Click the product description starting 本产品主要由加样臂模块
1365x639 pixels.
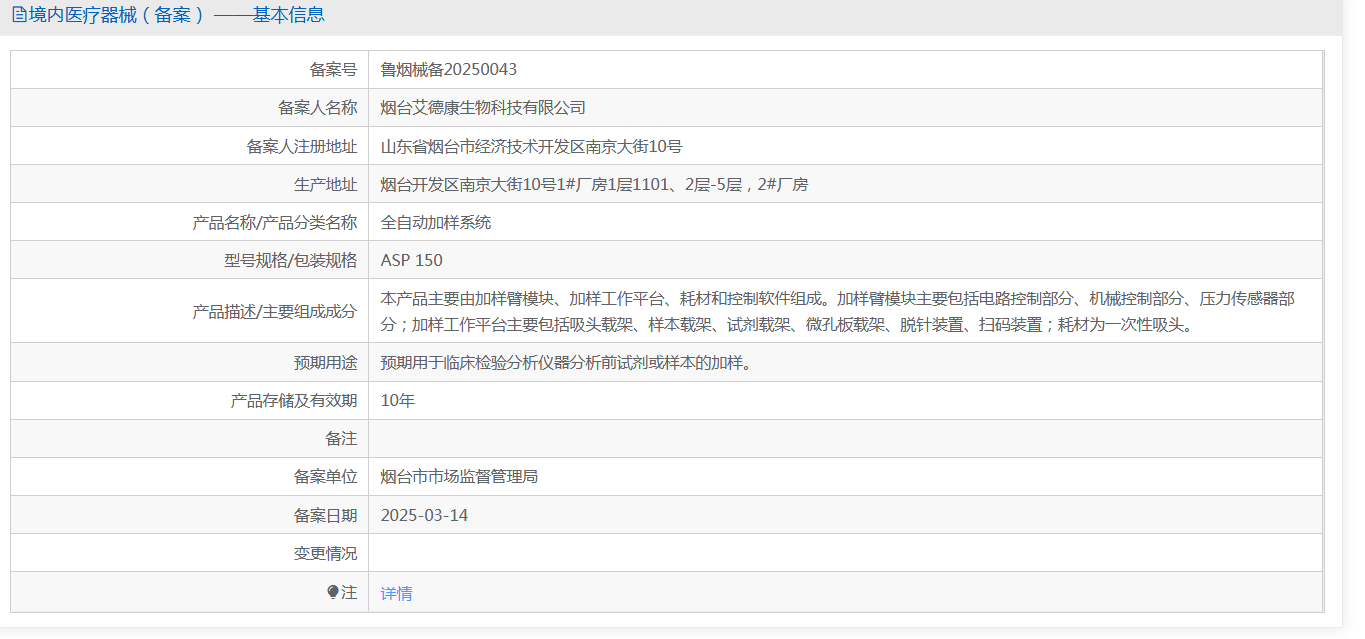[838, 311]
